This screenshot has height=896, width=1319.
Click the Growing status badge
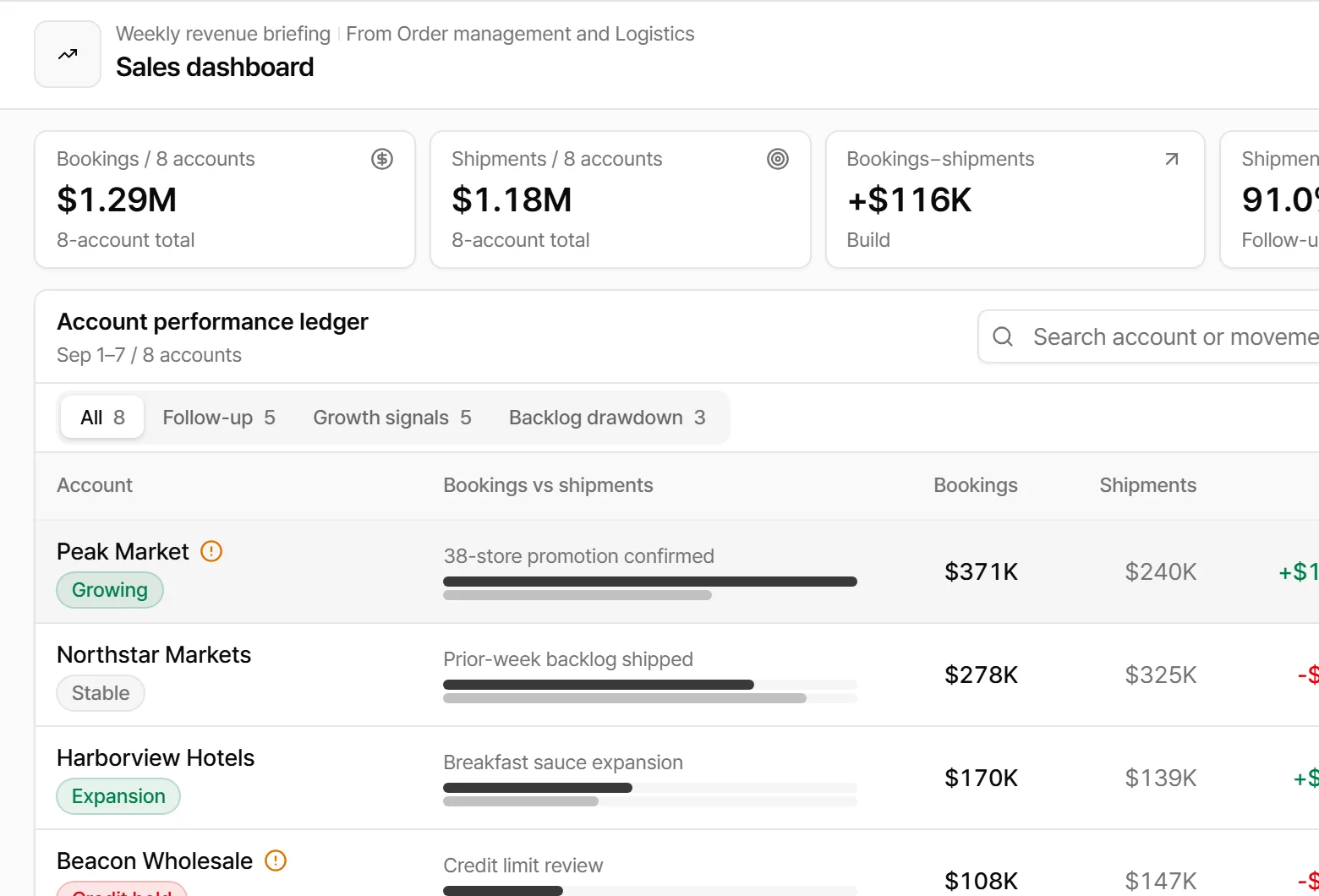point(110,590)
